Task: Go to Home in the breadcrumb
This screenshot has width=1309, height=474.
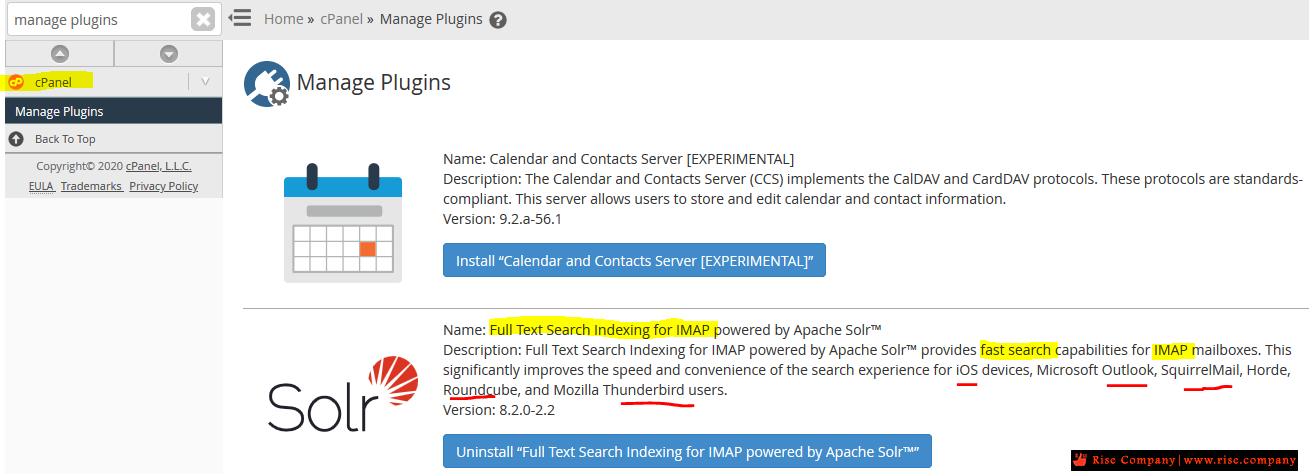Action: pyautogui.click(x=284, y=19)
